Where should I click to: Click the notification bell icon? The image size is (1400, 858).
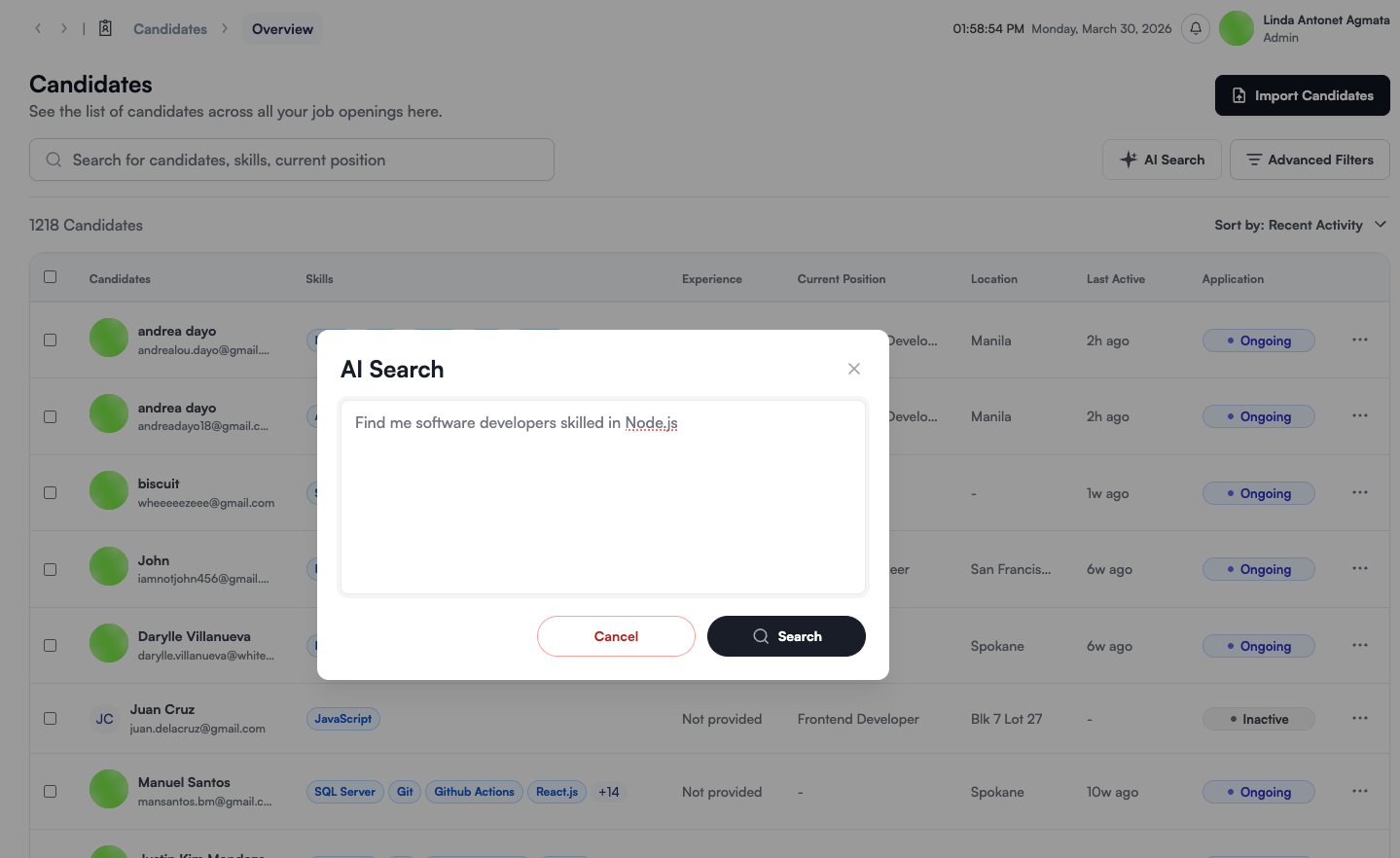coord(1196,29)
